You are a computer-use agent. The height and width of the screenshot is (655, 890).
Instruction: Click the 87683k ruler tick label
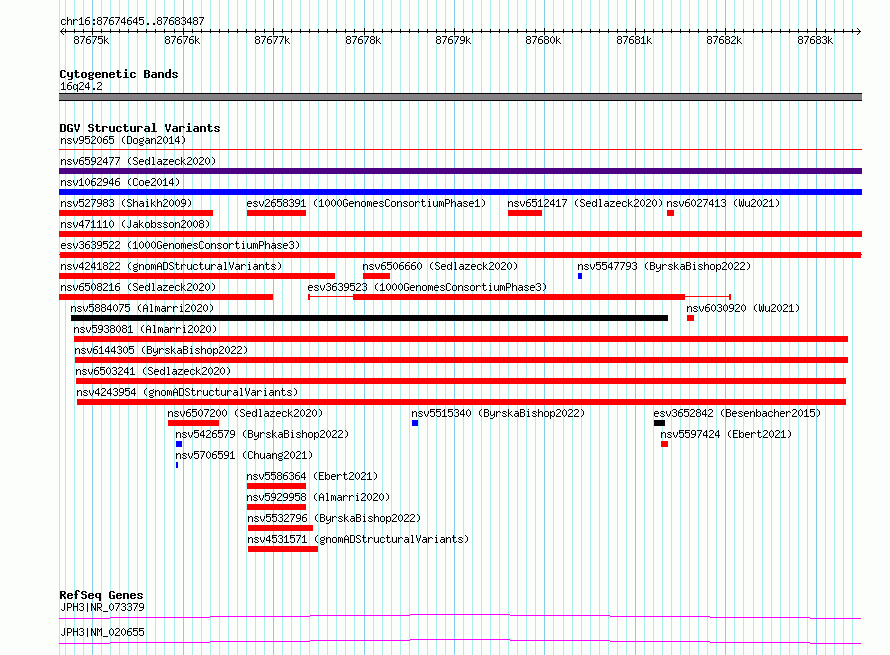[815, 40]
